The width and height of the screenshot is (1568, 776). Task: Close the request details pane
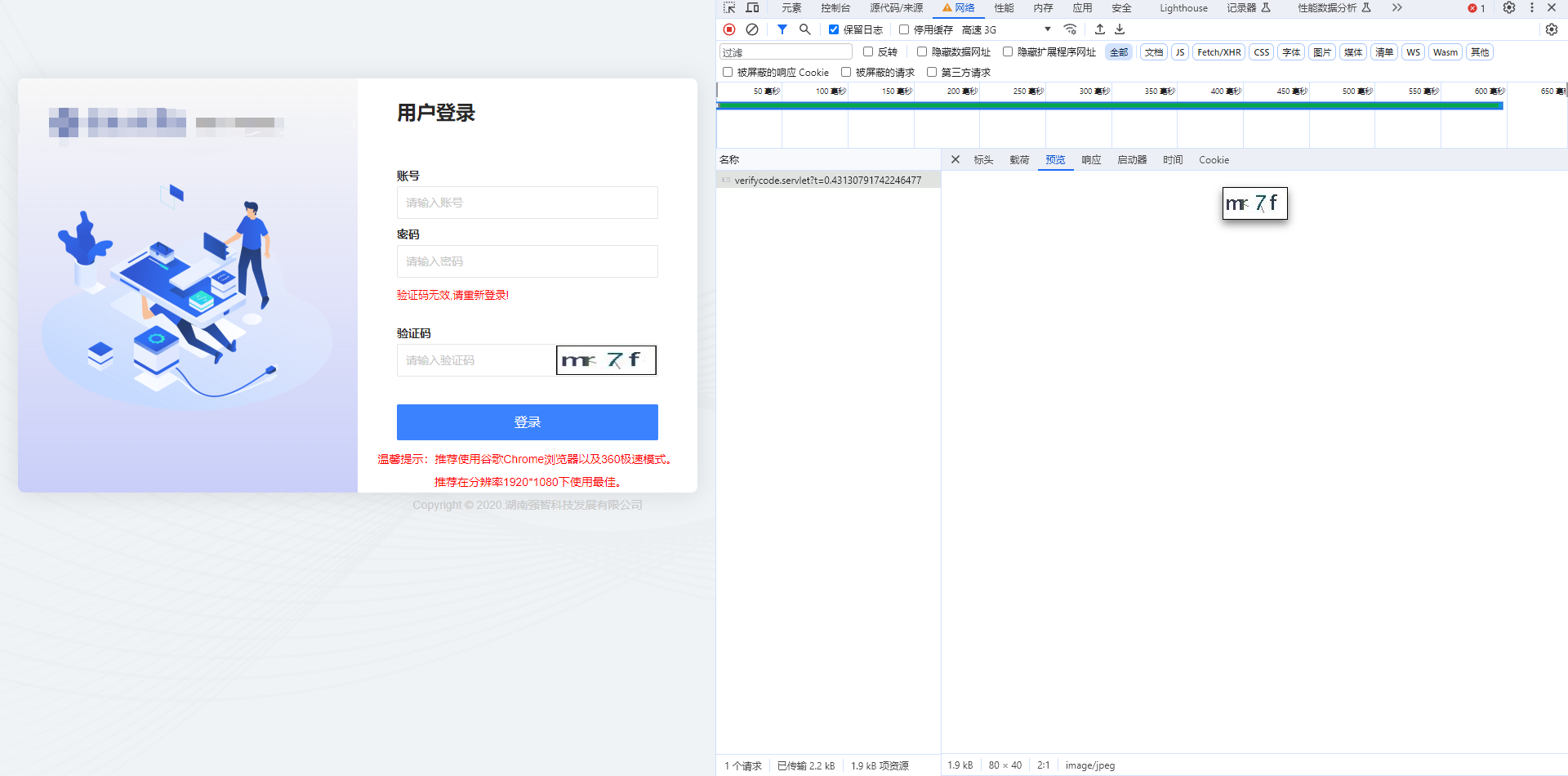point(955,160)
